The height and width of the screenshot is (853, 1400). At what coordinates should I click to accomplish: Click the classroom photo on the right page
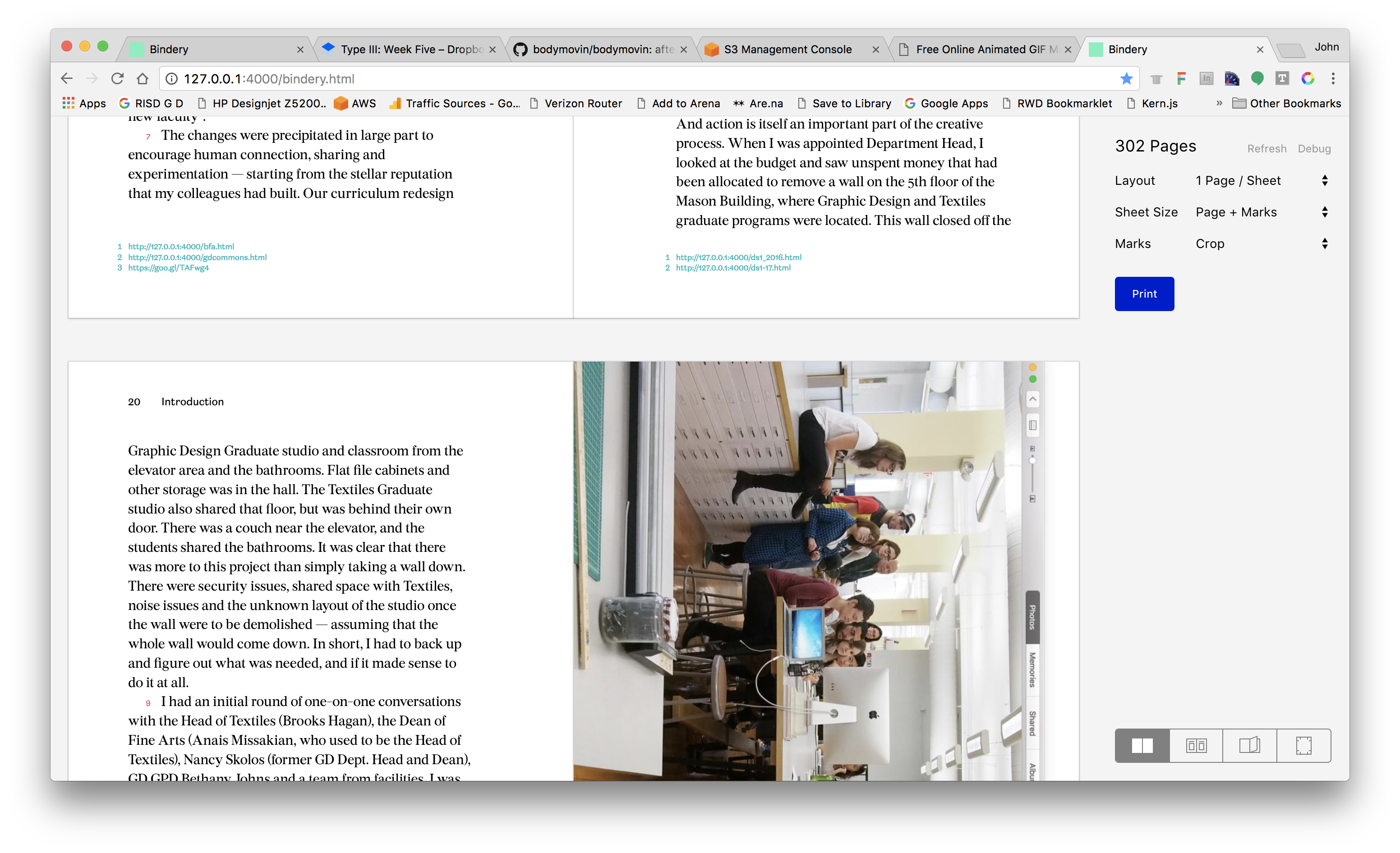pyautogui.click(x=809, y=571)
